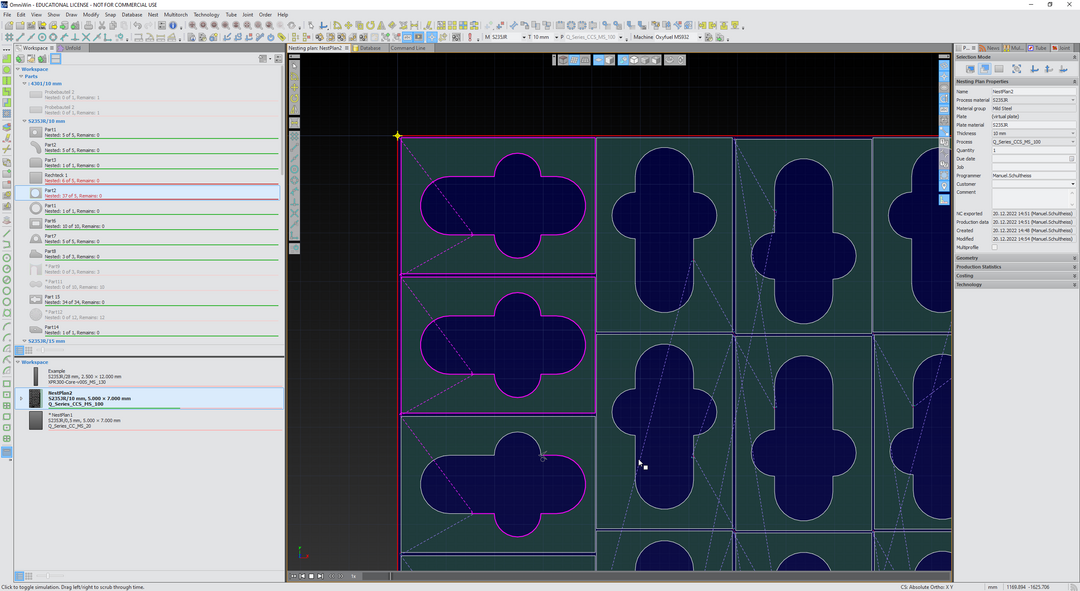
Task: Click the blue Information icon
Action: (x=173, y=25)
